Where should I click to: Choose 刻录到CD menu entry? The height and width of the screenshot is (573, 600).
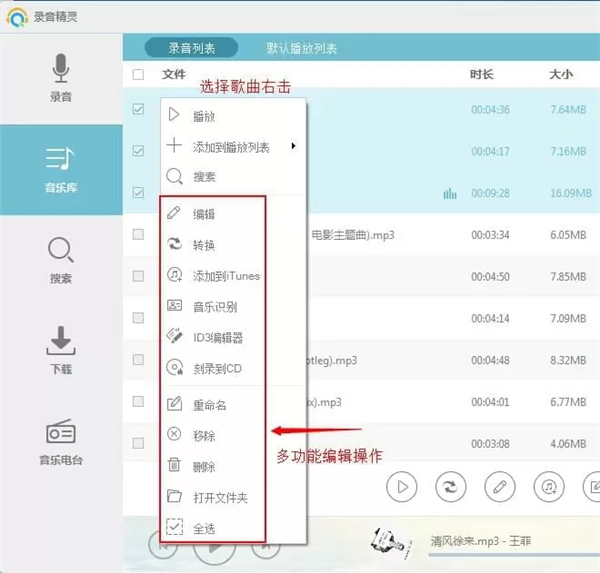tap(233, 368)
